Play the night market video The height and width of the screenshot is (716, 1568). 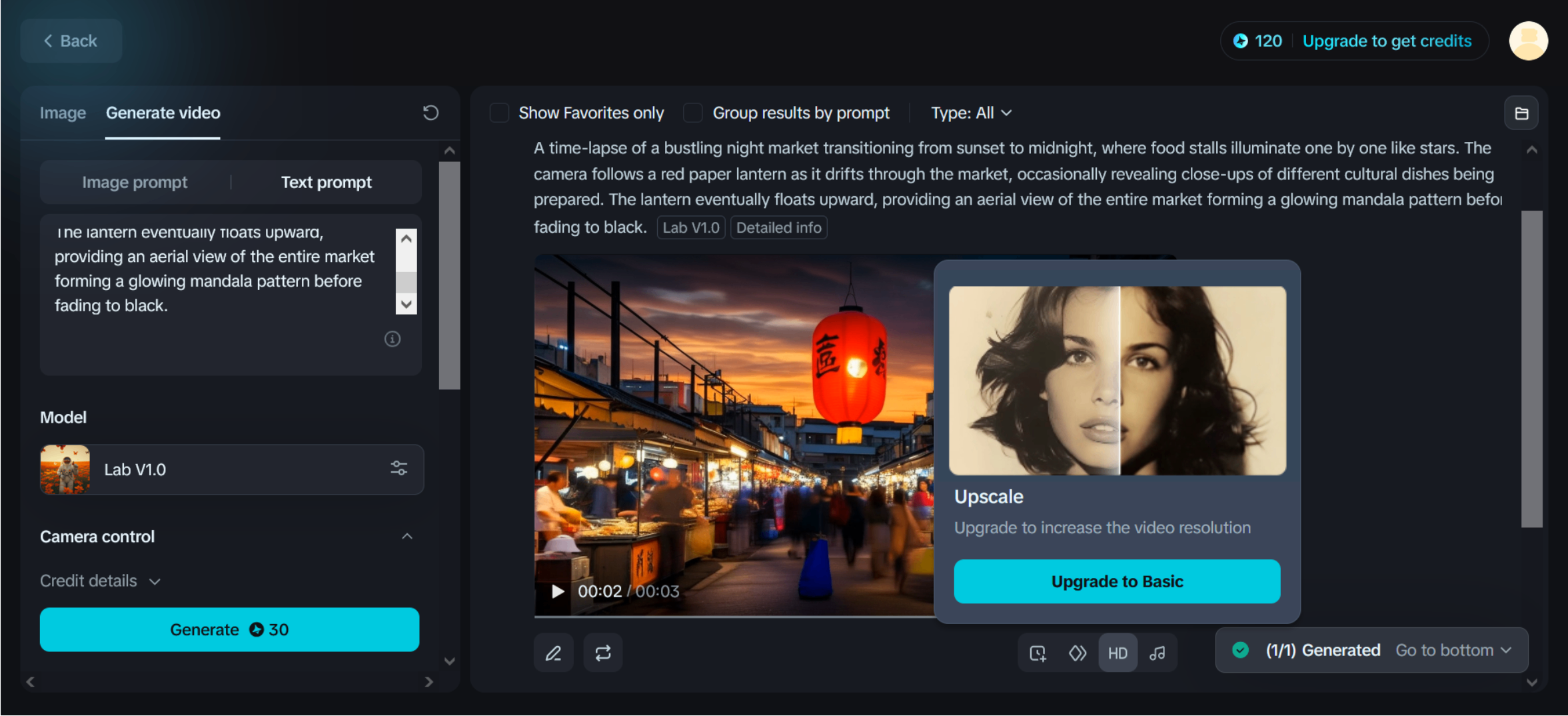point(558,591)
